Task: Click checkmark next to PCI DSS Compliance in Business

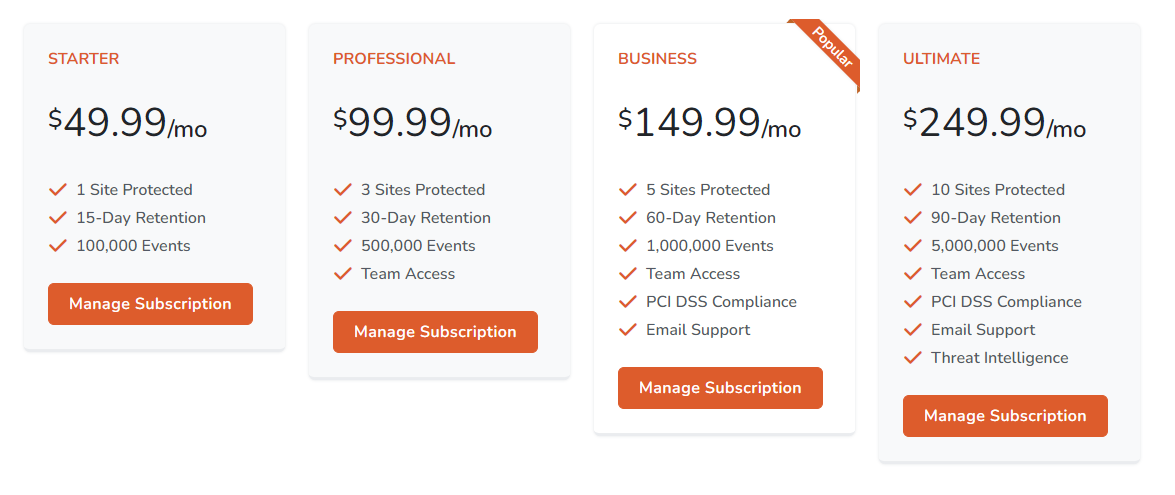Action: (628, 301)
